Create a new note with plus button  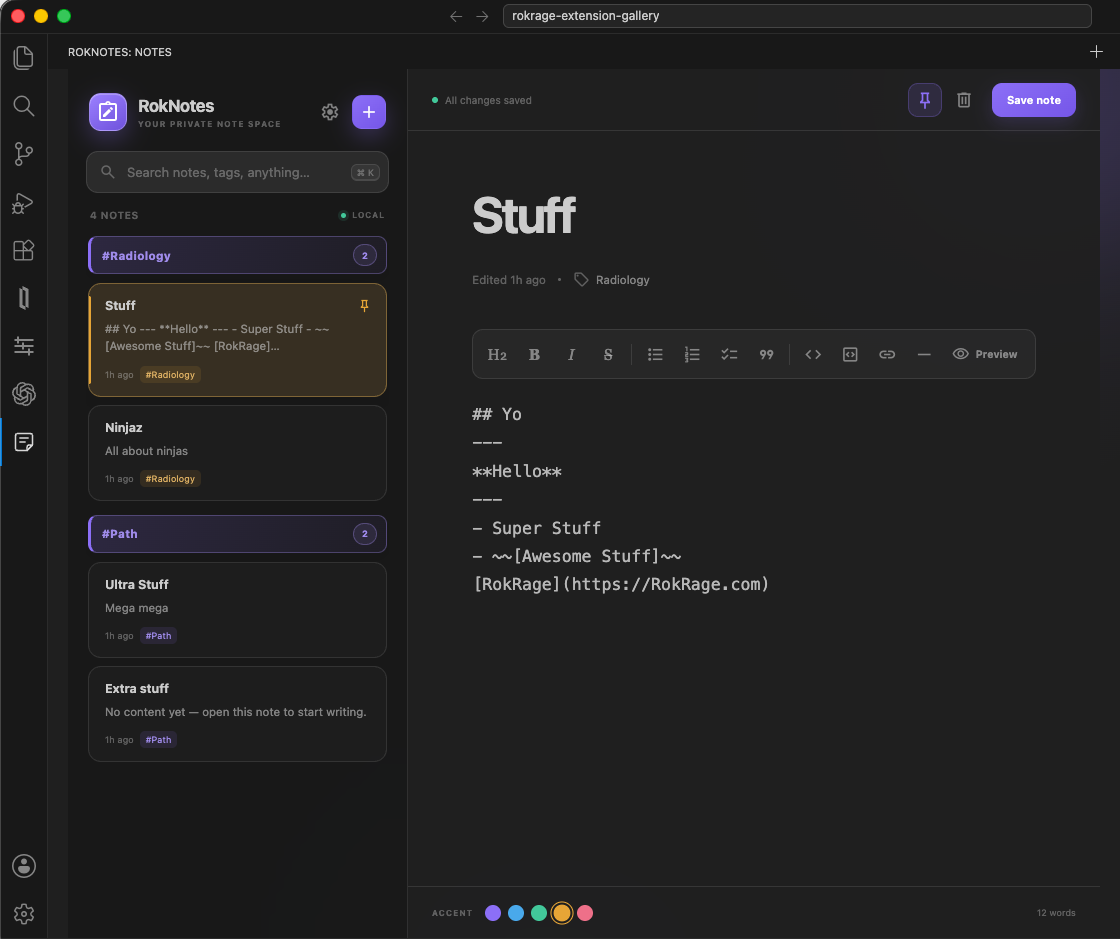click(x=369, y=112)
